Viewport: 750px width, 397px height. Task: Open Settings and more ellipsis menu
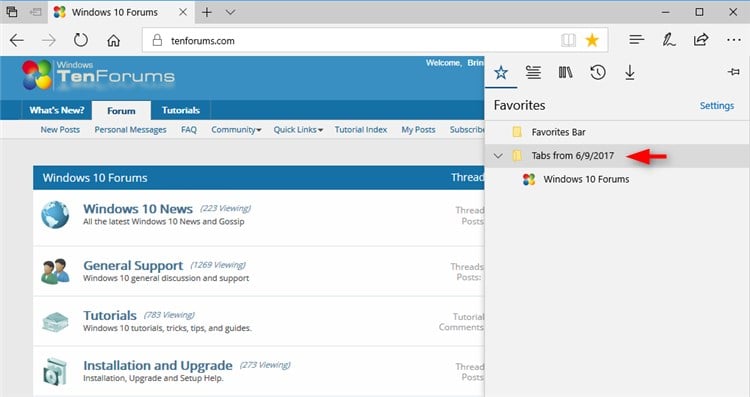[x=734, y=40]
